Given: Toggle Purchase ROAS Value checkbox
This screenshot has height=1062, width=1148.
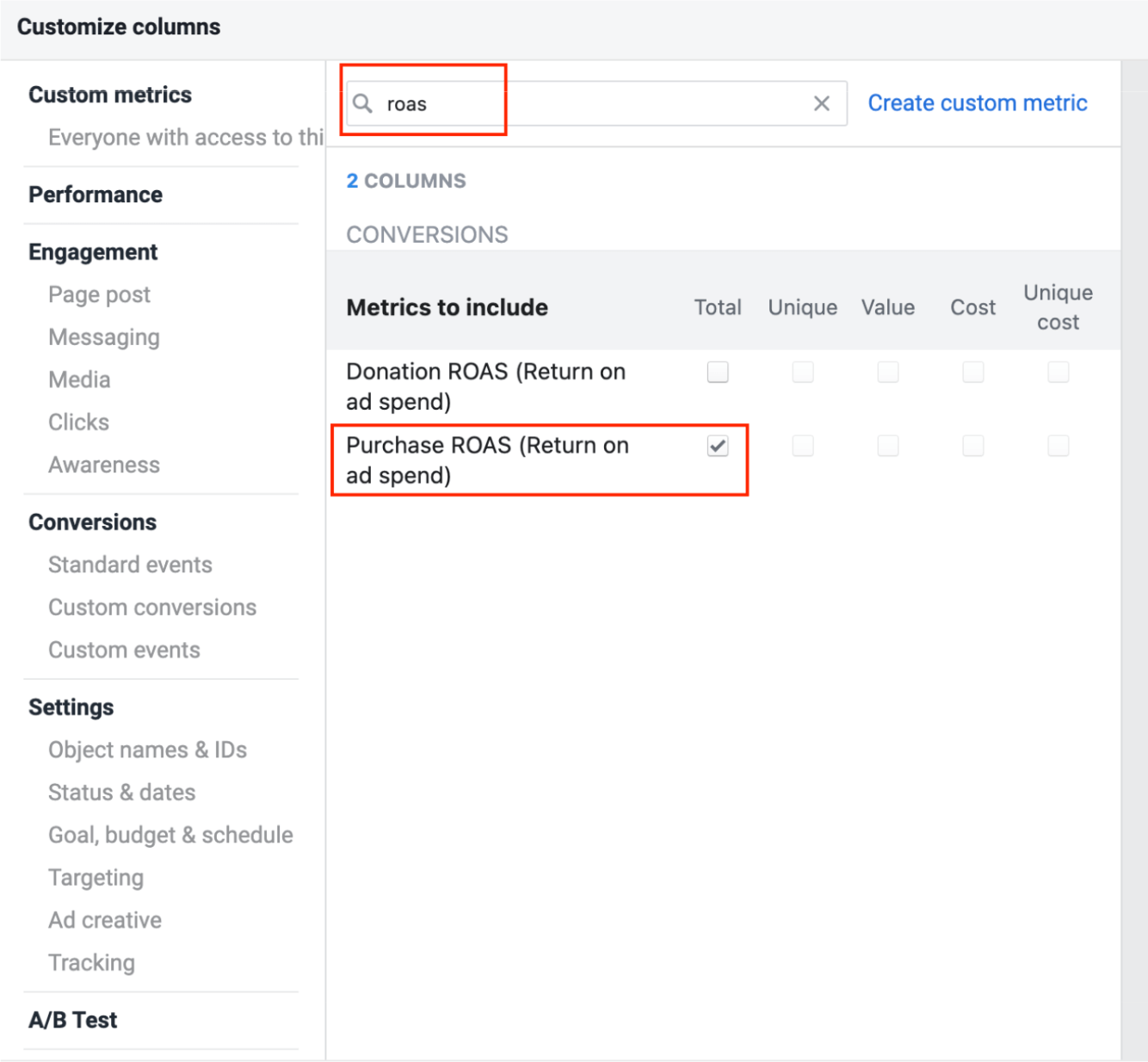Looking at the screenshot, I should tap(888, 446).
